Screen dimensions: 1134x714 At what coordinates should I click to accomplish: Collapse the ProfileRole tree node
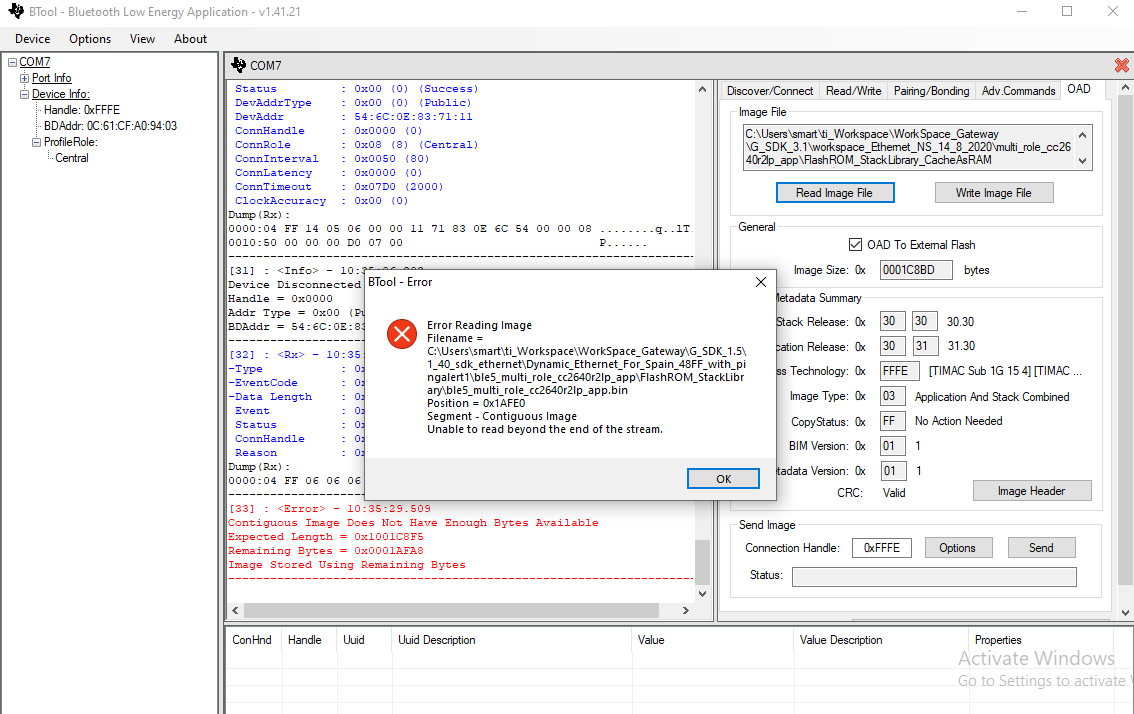[36, 142]
